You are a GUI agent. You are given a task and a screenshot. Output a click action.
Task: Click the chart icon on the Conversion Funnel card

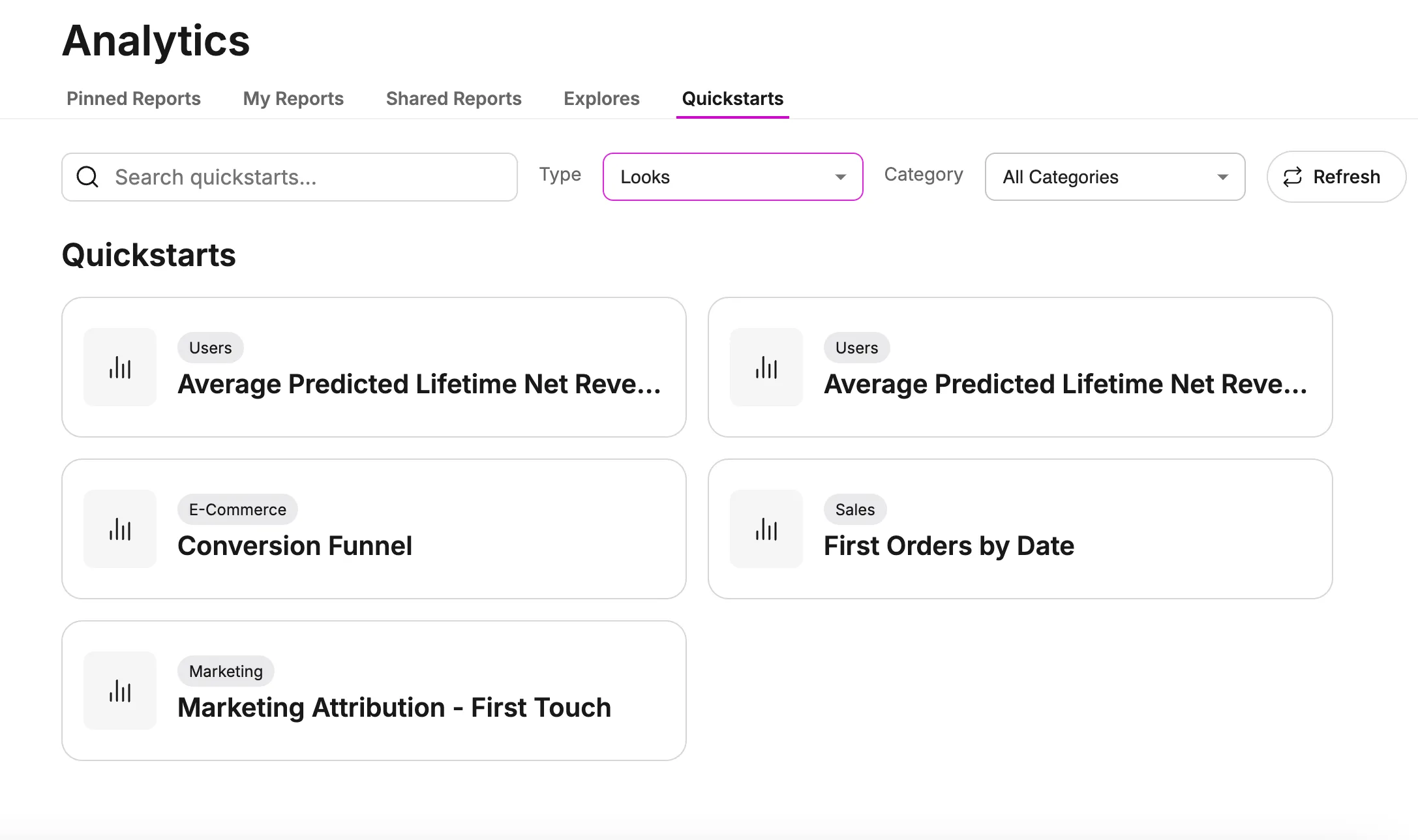120,529
